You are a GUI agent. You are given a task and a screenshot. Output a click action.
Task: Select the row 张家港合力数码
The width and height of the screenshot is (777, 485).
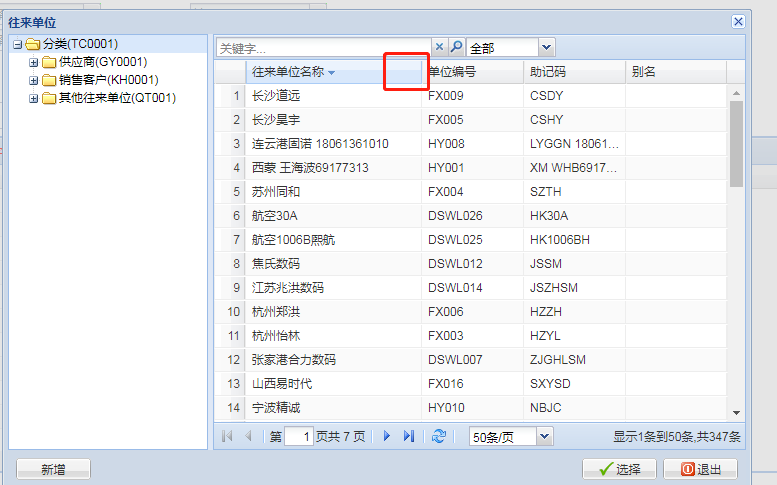click(471, 360)
